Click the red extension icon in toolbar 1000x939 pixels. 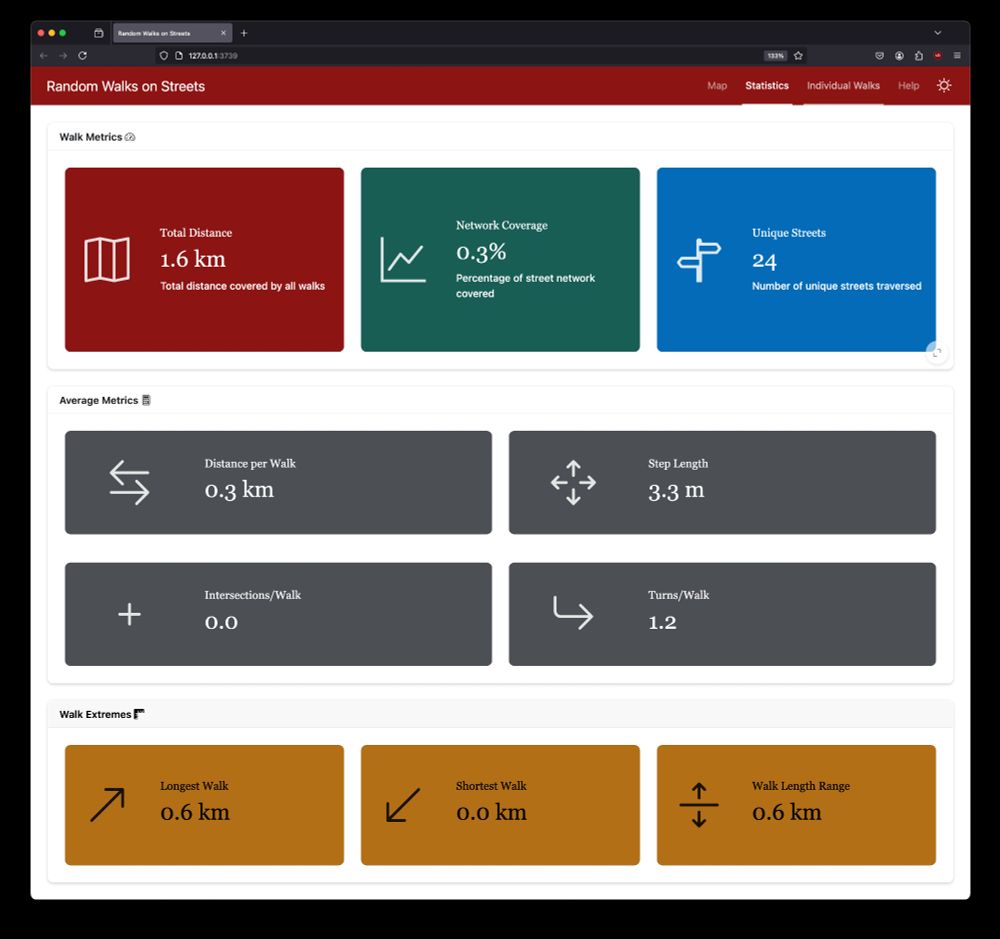[x=938, y=55]
